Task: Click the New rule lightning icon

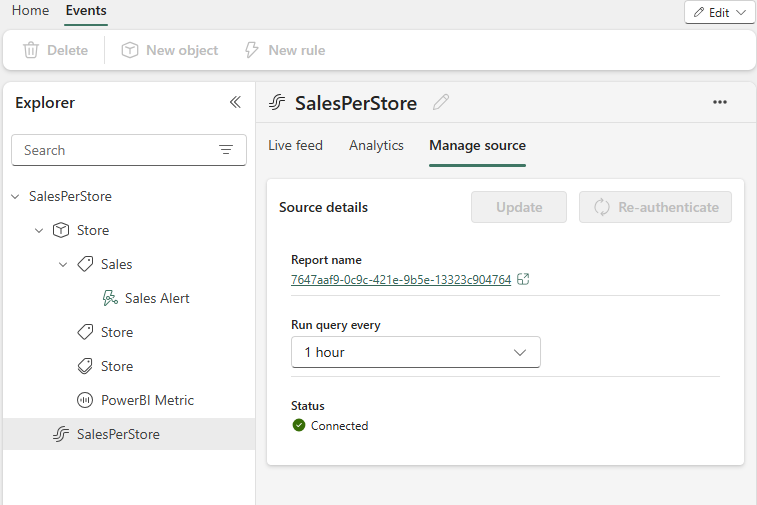Action: [x=252, y=50]
